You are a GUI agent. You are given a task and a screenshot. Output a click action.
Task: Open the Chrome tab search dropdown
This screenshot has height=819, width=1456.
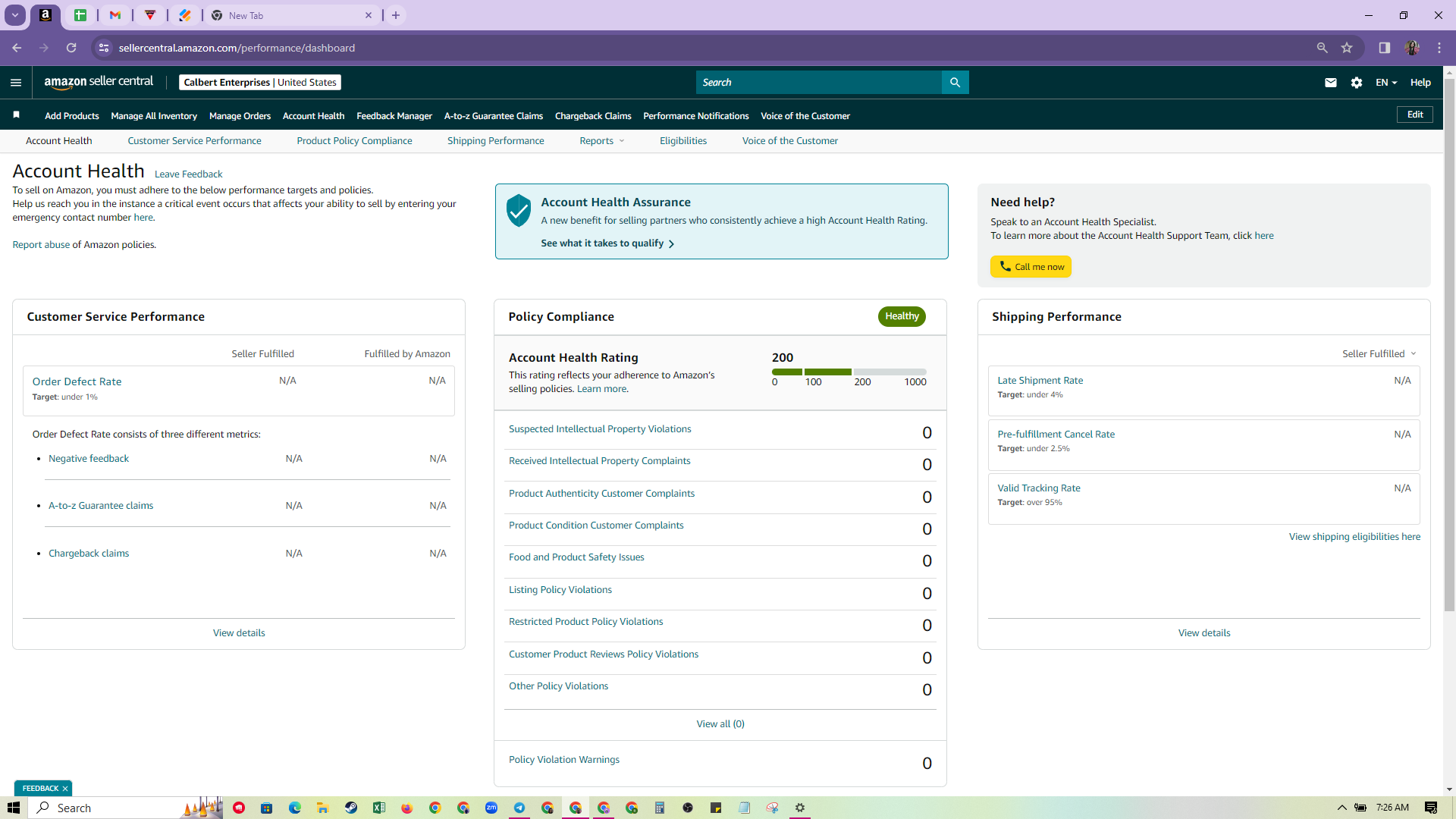tap(14, 15)
